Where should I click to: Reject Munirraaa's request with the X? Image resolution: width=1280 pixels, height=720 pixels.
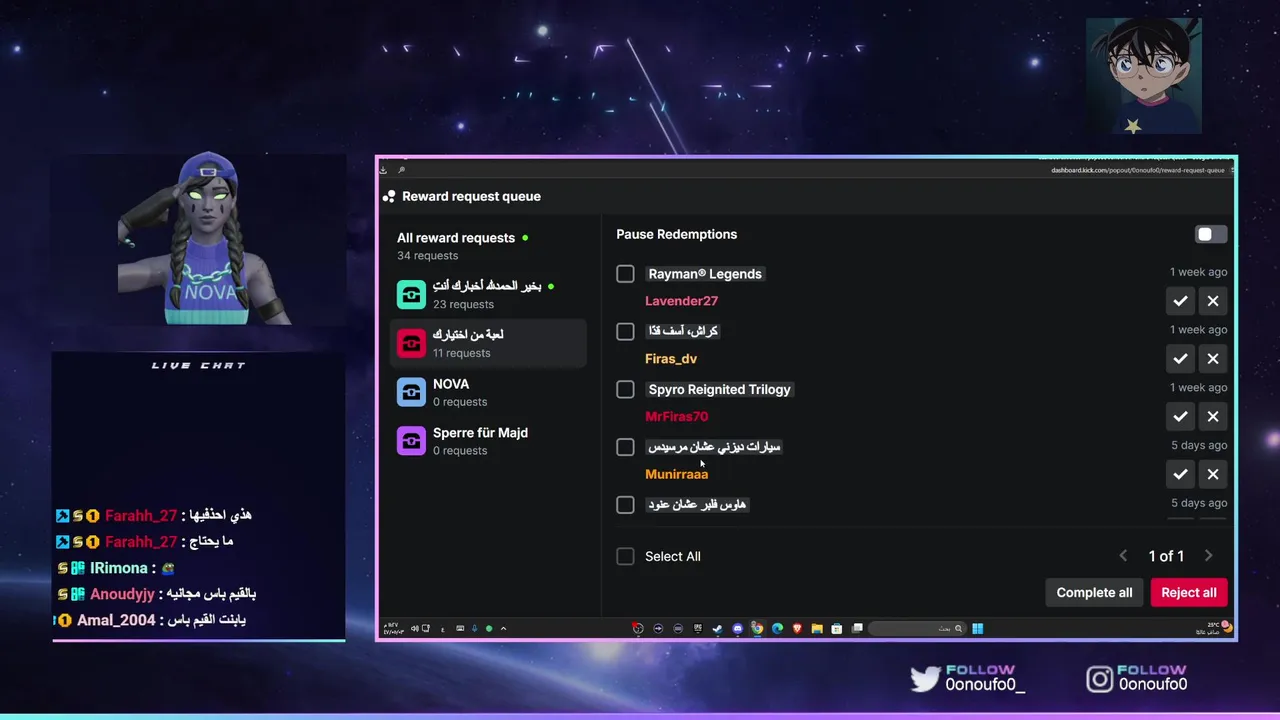click(1213, 474)
